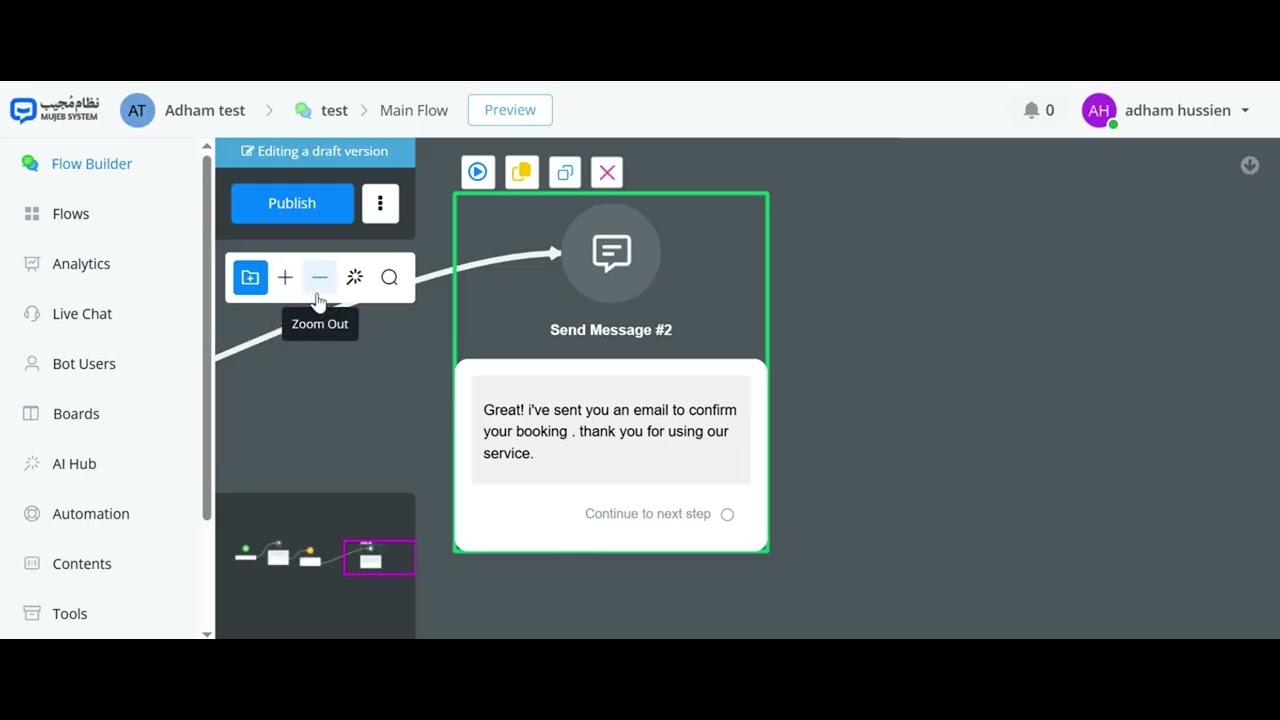Open the test bot breadcrumb
The image size is (1280, 720).
321,110
